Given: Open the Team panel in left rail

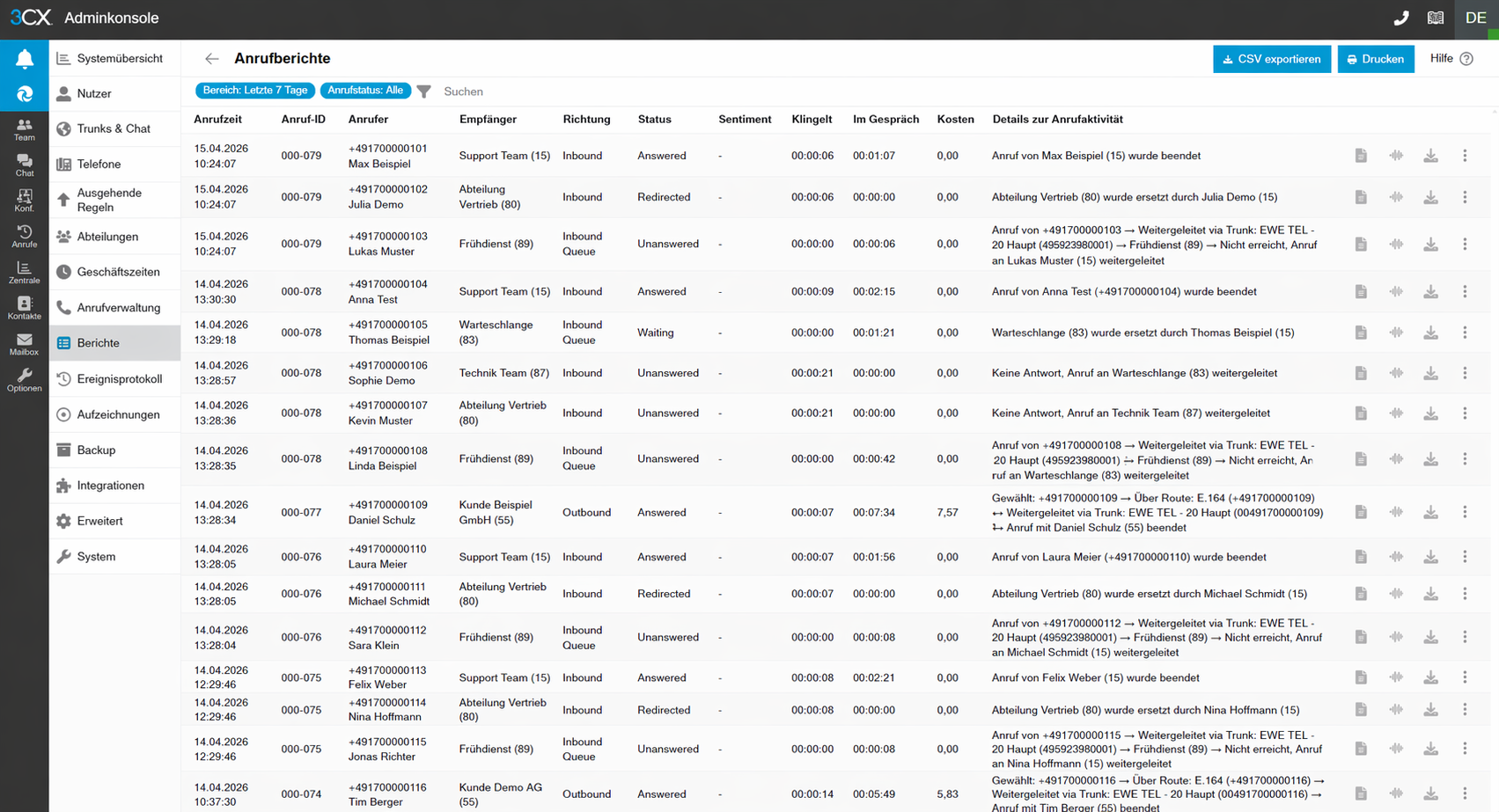Looking at the screenshot, I should [25, 129].
